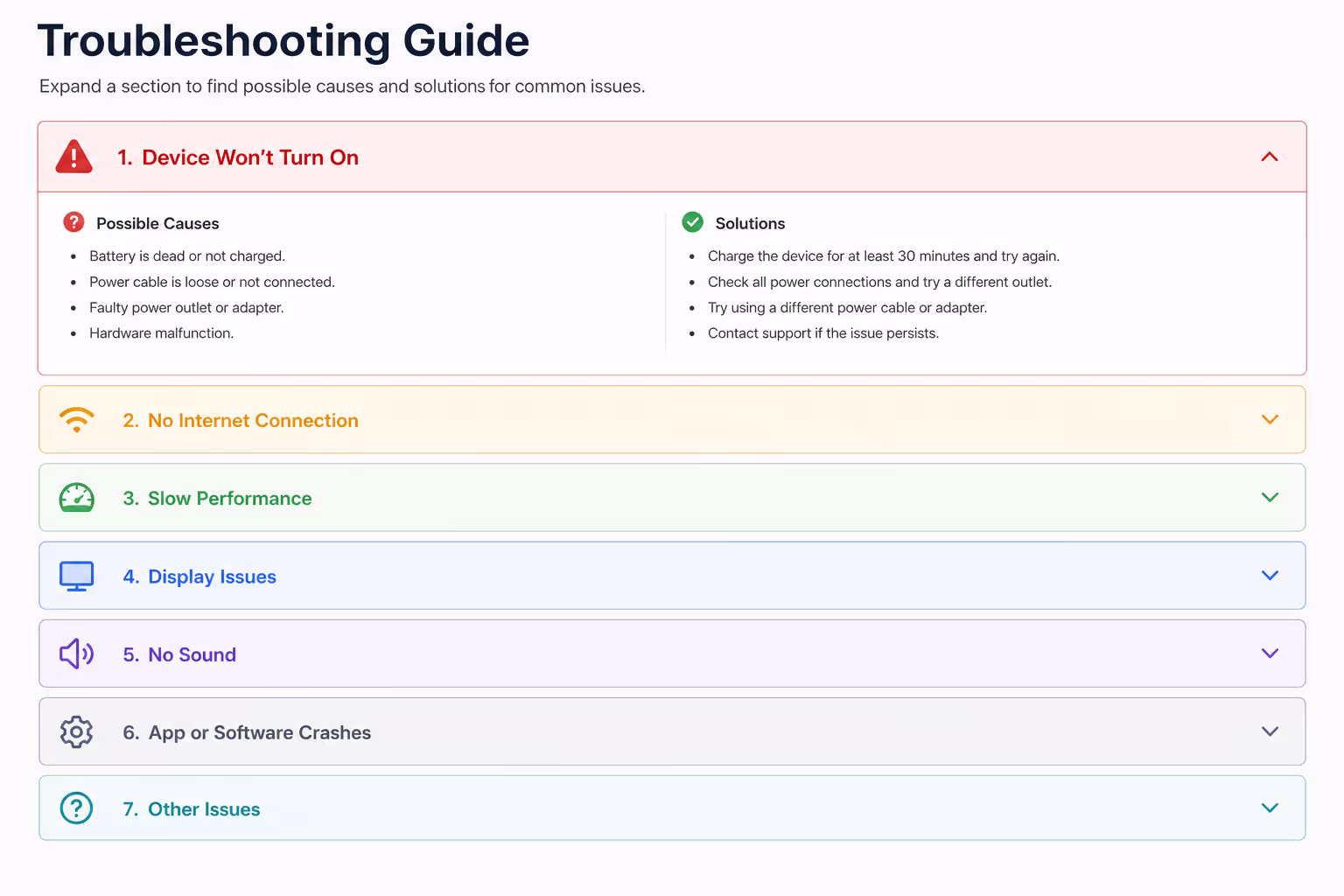This screenshot has width=1344, height=896.
Task: Click 'Power cable is loose or not connected.'
Action: [212, 282]
